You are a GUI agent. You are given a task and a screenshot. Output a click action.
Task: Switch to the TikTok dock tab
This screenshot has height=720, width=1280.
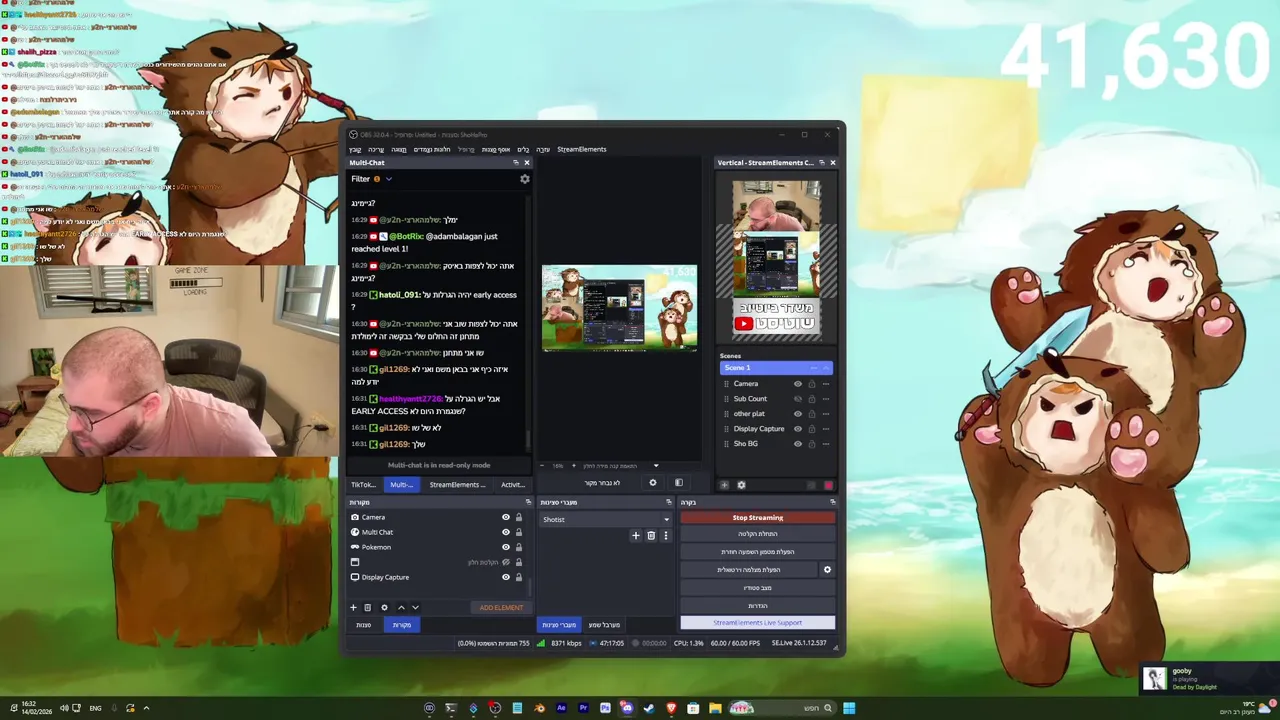[363, 485]
